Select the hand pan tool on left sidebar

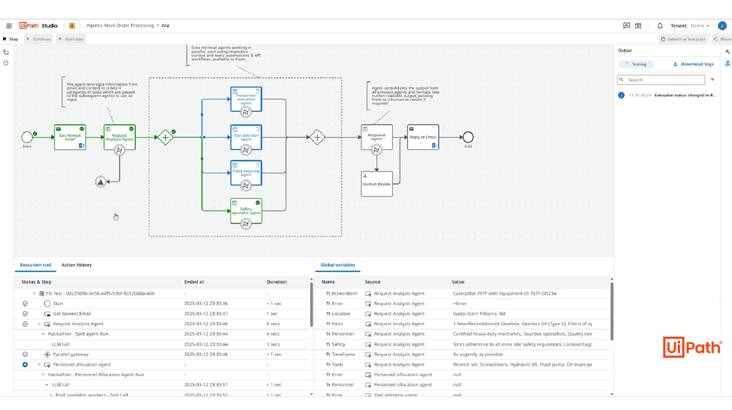tap(6, 52)
